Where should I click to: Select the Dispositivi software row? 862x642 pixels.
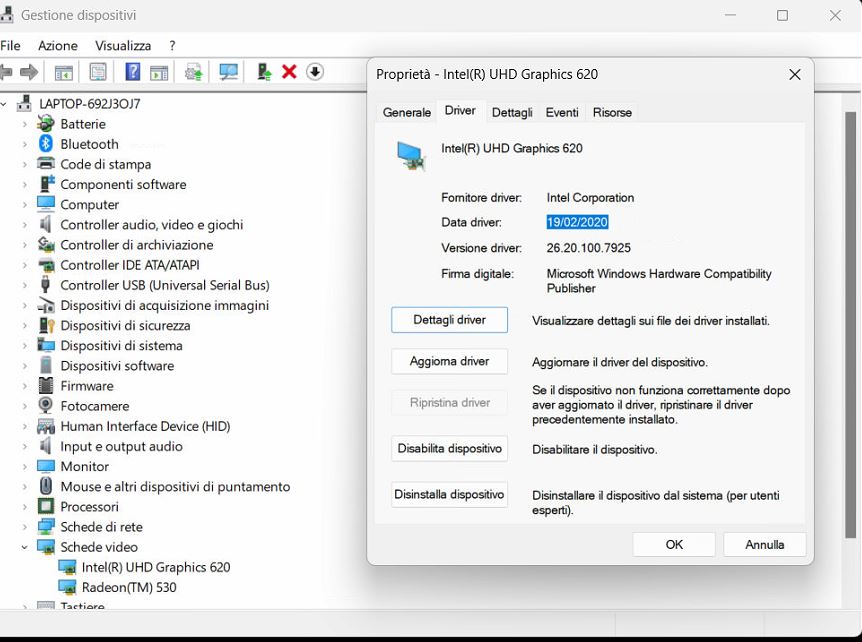117,366
